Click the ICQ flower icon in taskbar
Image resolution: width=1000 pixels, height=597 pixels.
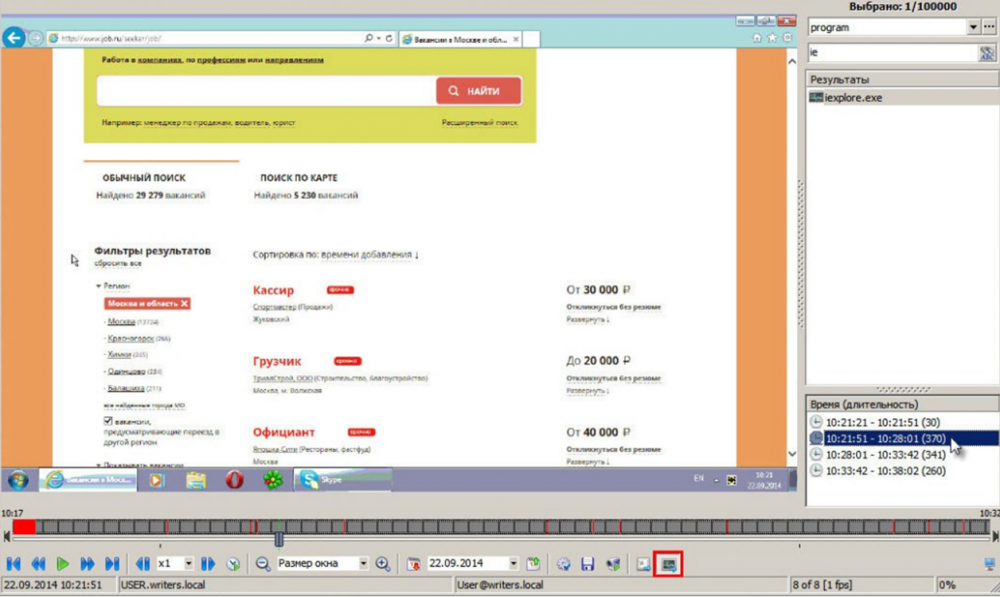click(273, 480)
